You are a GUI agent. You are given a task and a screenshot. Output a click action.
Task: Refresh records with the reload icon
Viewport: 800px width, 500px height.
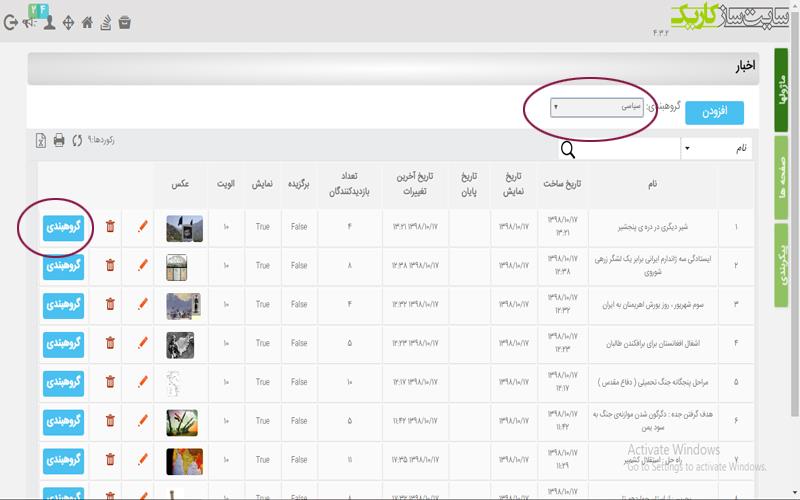[77, 140]
